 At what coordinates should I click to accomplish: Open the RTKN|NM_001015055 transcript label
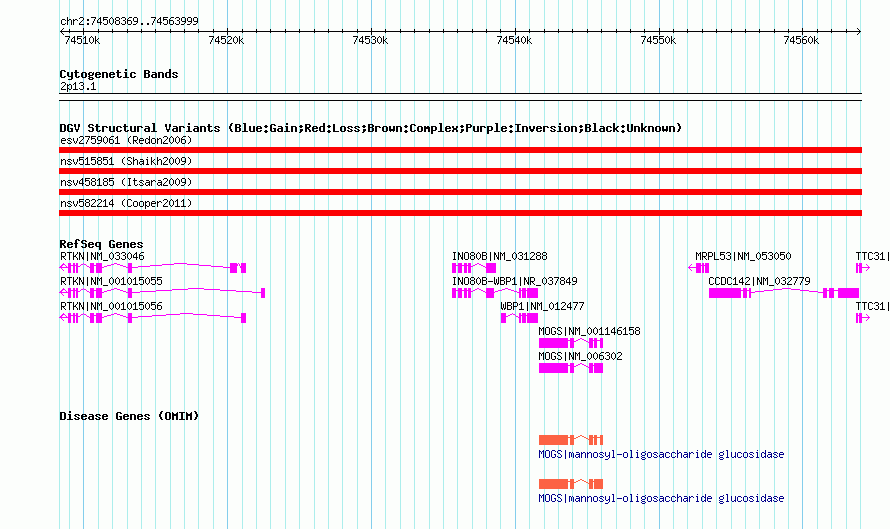click(111, 281)
